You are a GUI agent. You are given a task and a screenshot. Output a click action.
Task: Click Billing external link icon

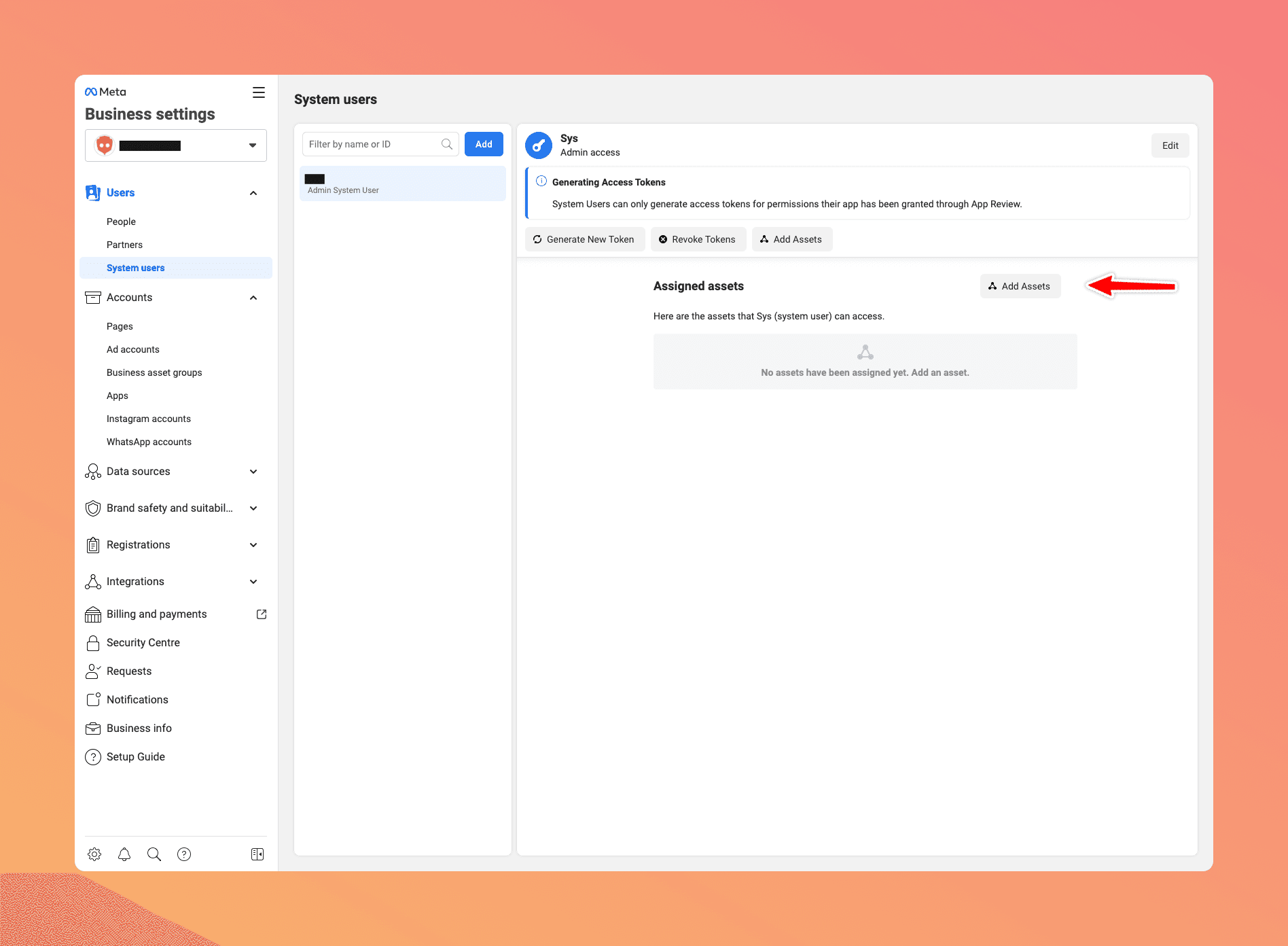pyautogui.click(x=262, y=614)
